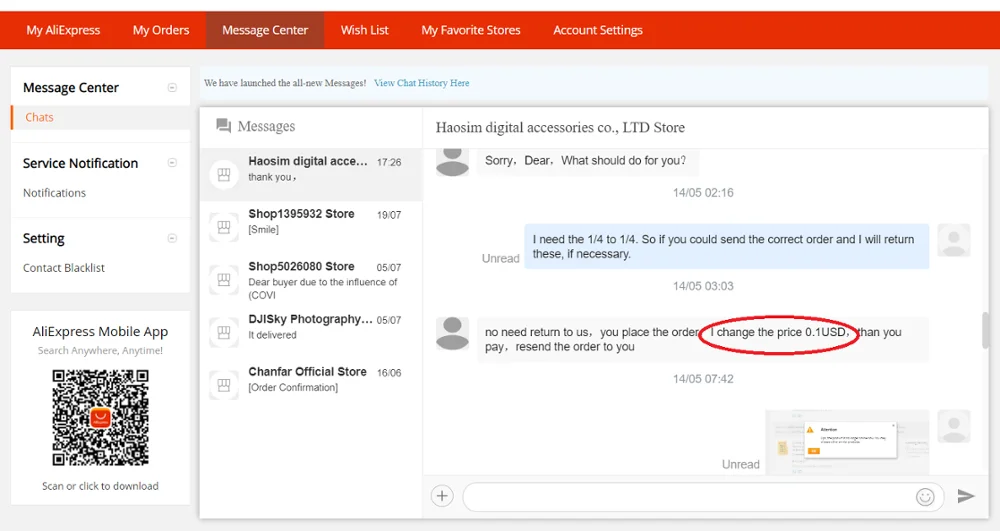This screenshot has height=531, width=1000.
Task: Click Chanfar Official Store avatar icon
Action: click(224, 385)
